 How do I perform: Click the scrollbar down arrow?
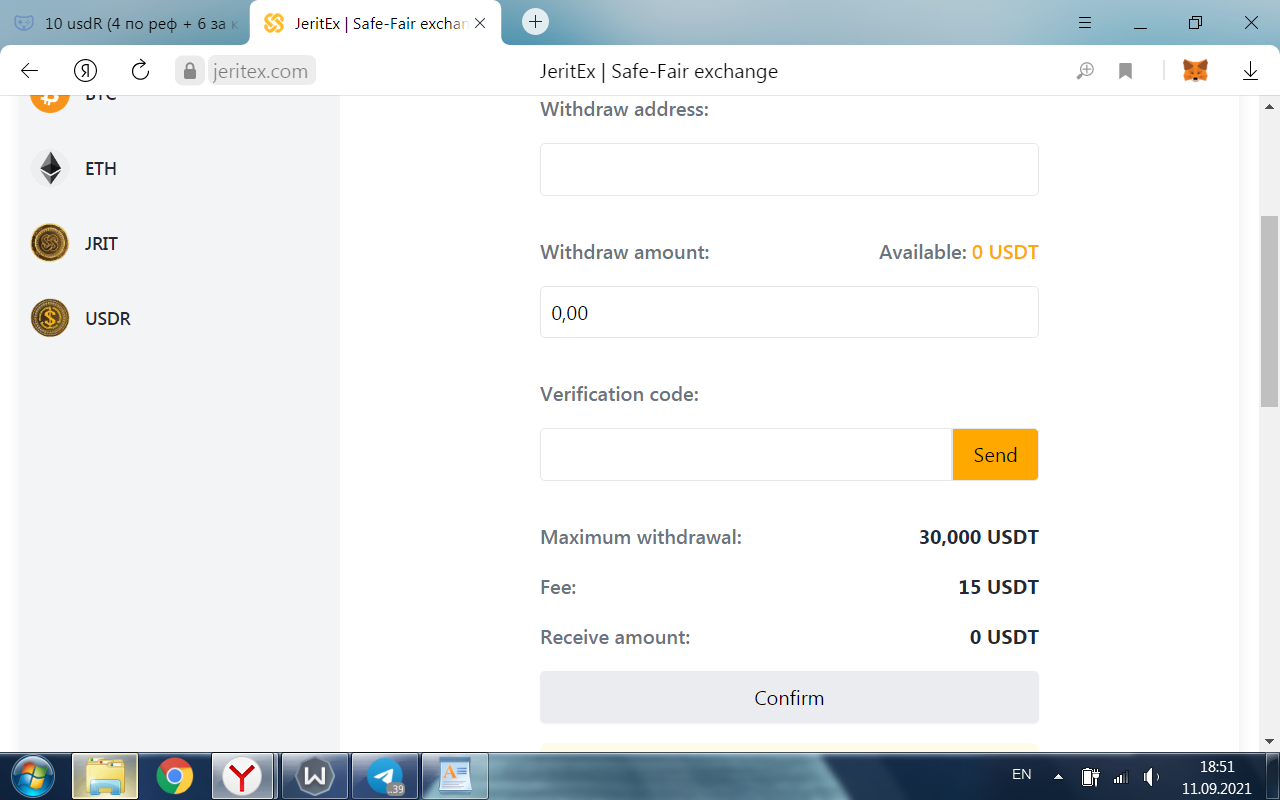(x=1269, y=741)
